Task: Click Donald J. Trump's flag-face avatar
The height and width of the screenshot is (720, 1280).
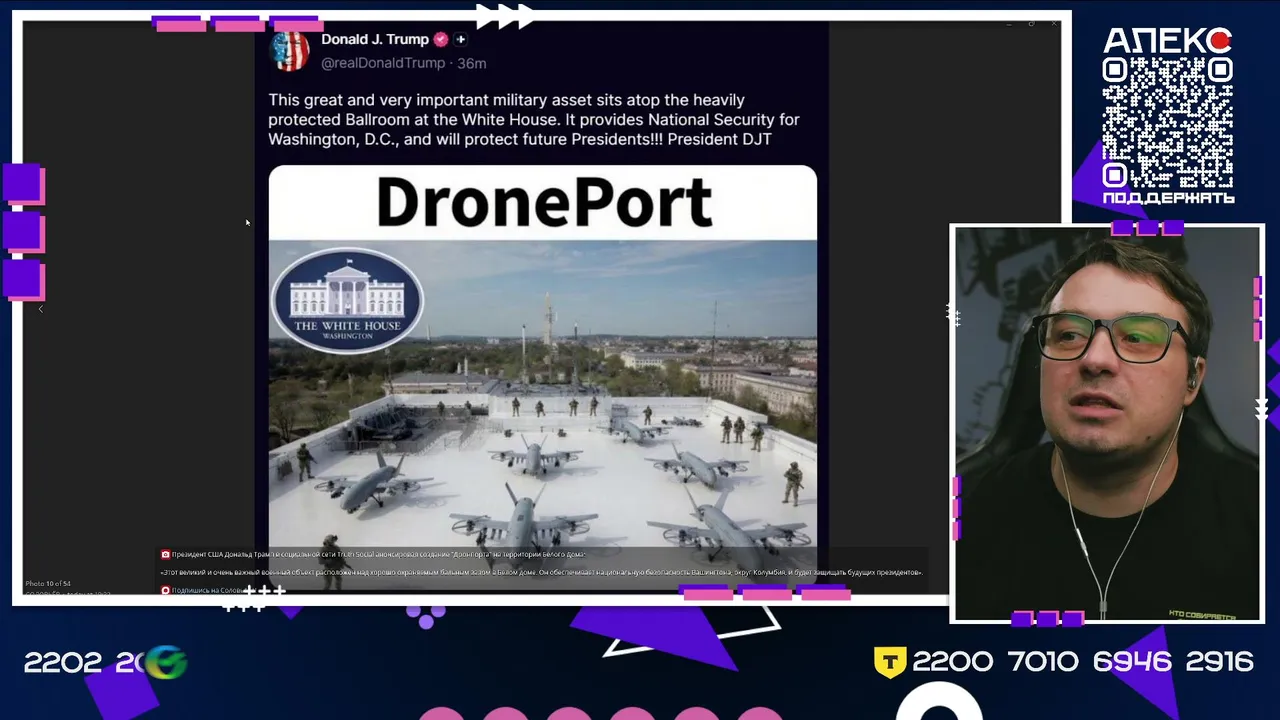Action: (x=290, y=51)
